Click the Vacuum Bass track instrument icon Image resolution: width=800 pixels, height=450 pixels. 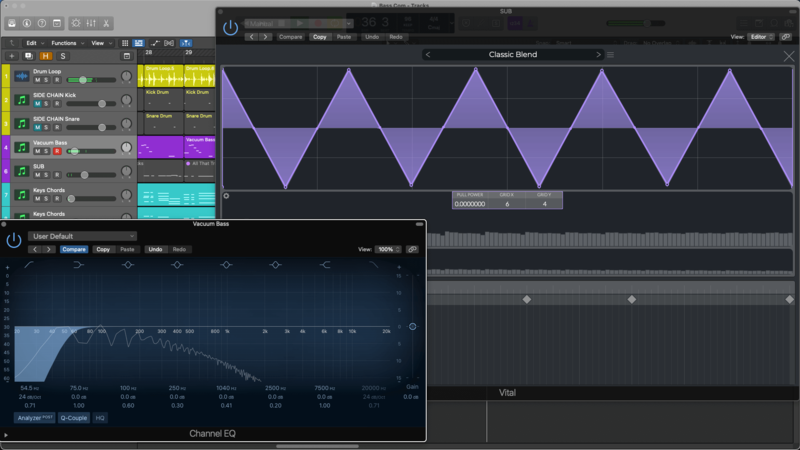21,147
